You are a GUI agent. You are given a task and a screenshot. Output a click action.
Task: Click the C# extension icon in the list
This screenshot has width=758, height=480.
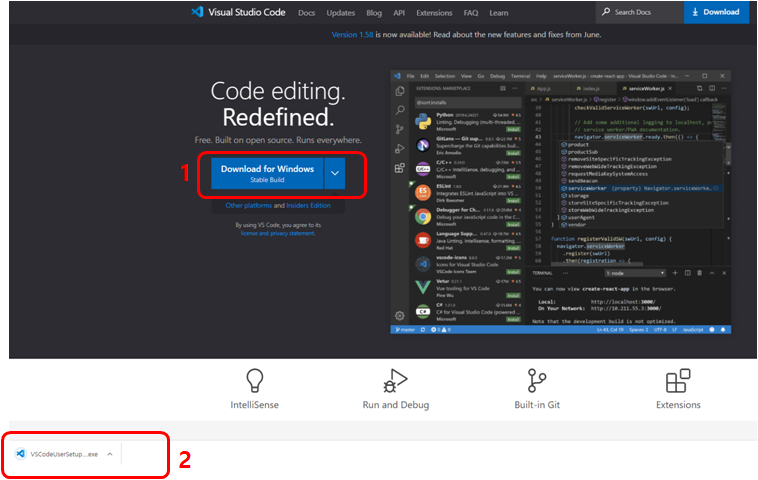tap(423, 311)
